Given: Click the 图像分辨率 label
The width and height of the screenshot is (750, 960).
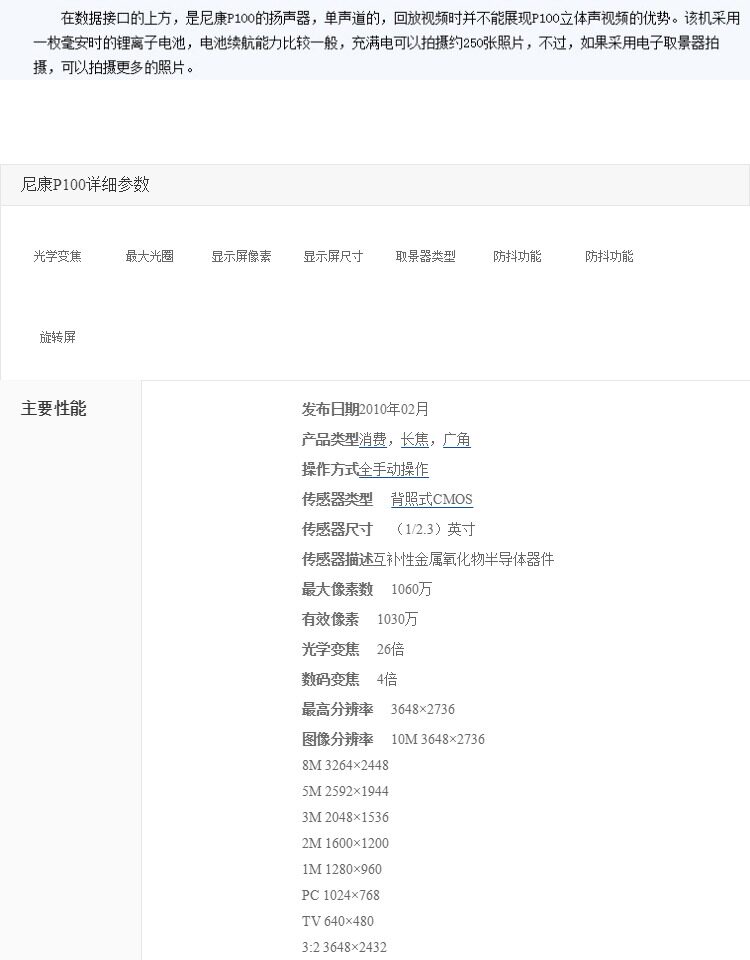Looking at the screenshot, I should click(x=337, y=740).
